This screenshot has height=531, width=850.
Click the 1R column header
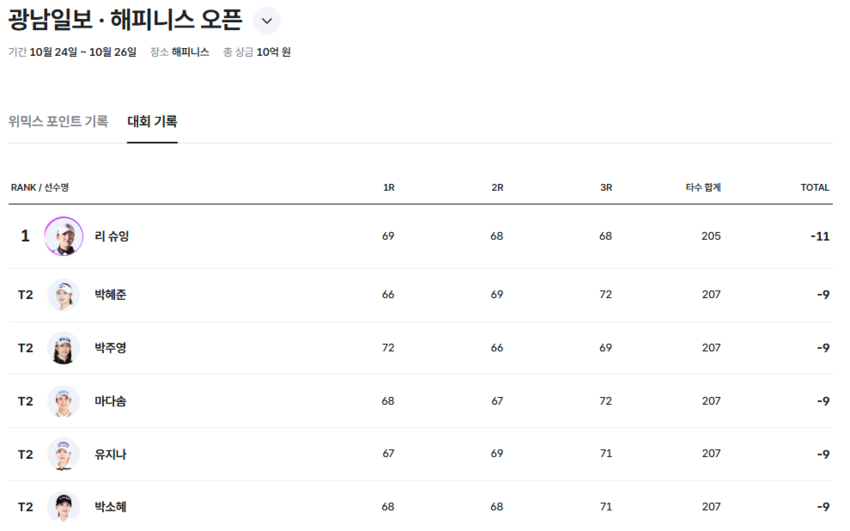click(389, 187)
